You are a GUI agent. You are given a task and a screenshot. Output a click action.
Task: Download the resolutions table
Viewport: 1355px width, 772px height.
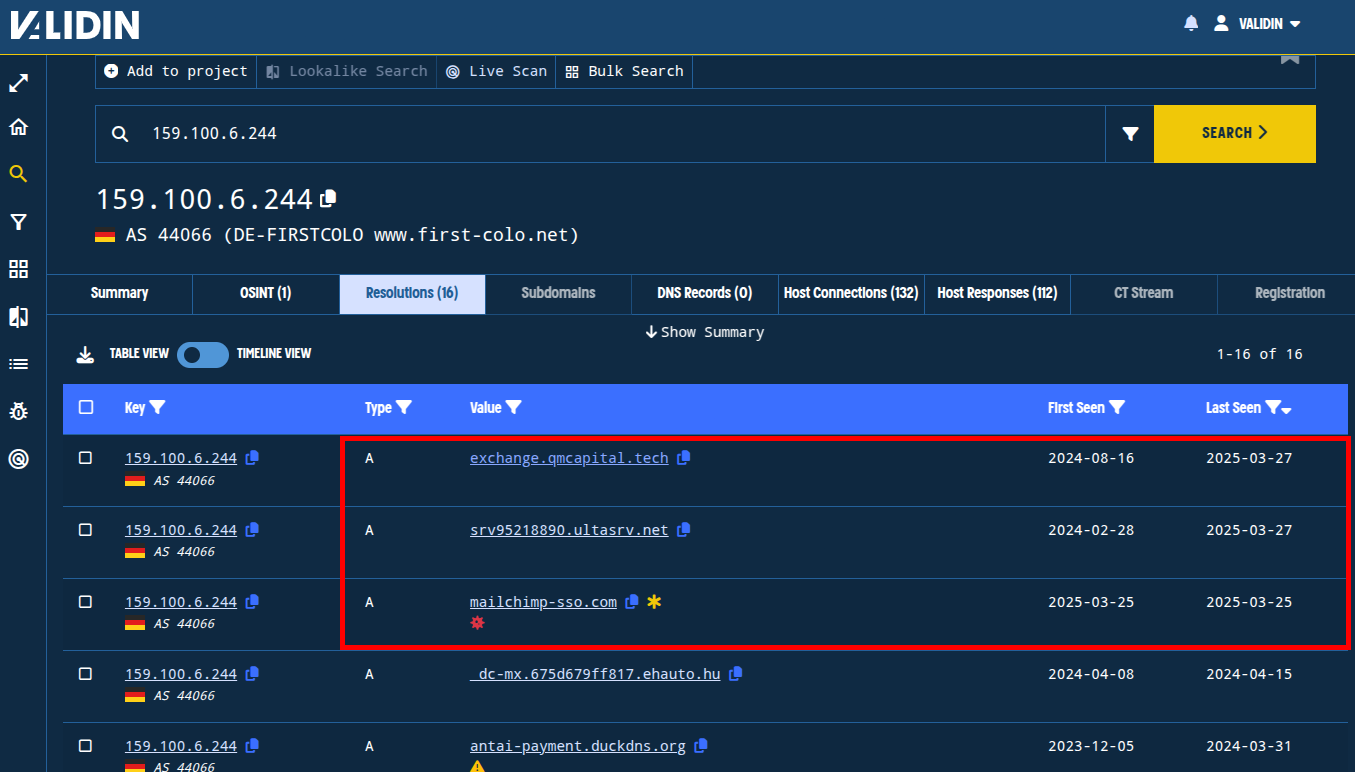tap(86, 354)
